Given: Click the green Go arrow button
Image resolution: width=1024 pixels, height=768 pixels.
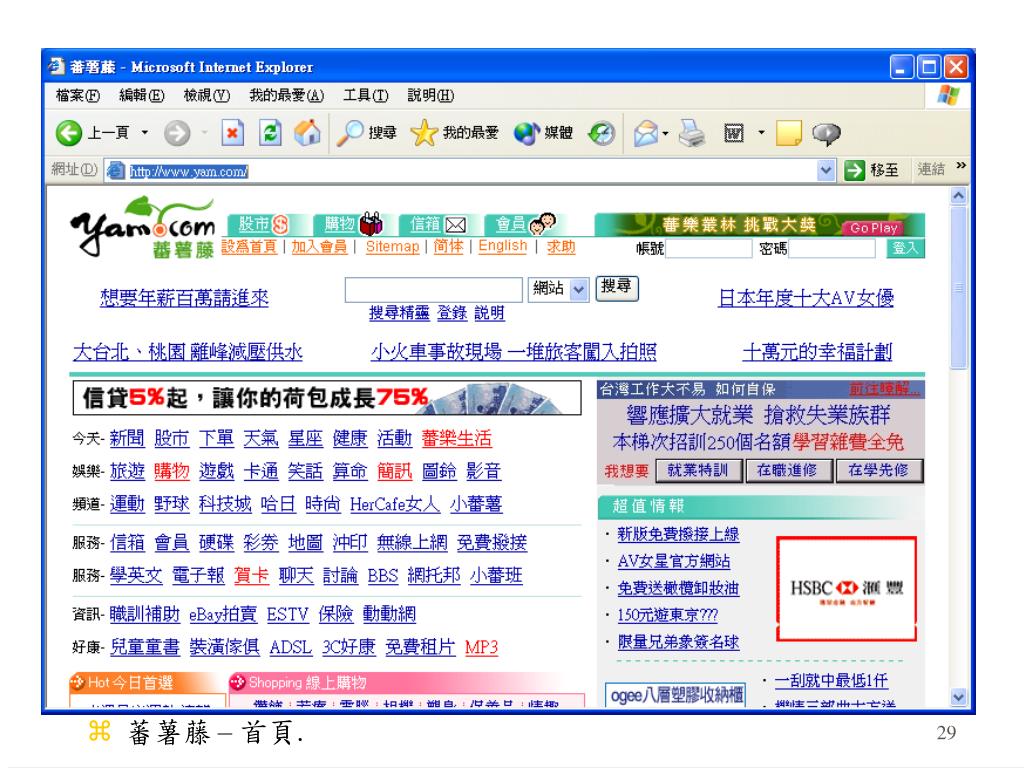Looking at the screenshot, I should point(854,170).
